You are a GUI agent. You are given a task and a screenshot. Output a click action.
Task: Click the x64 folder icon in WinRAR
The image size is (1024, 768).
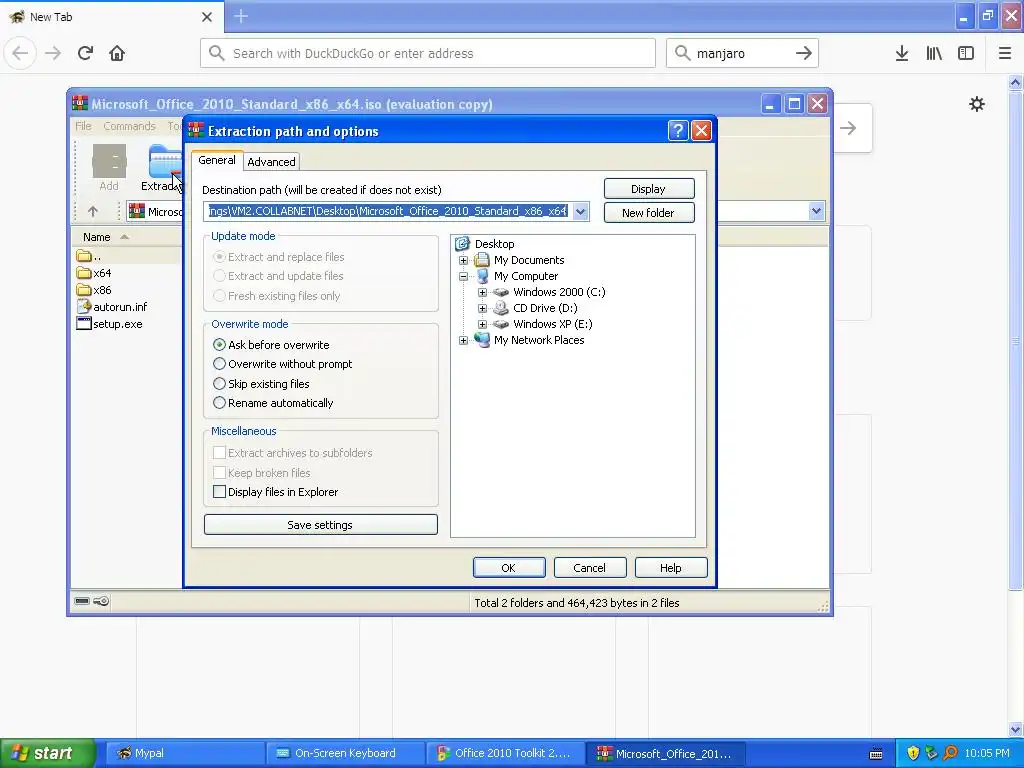click(x=84, y=273)
